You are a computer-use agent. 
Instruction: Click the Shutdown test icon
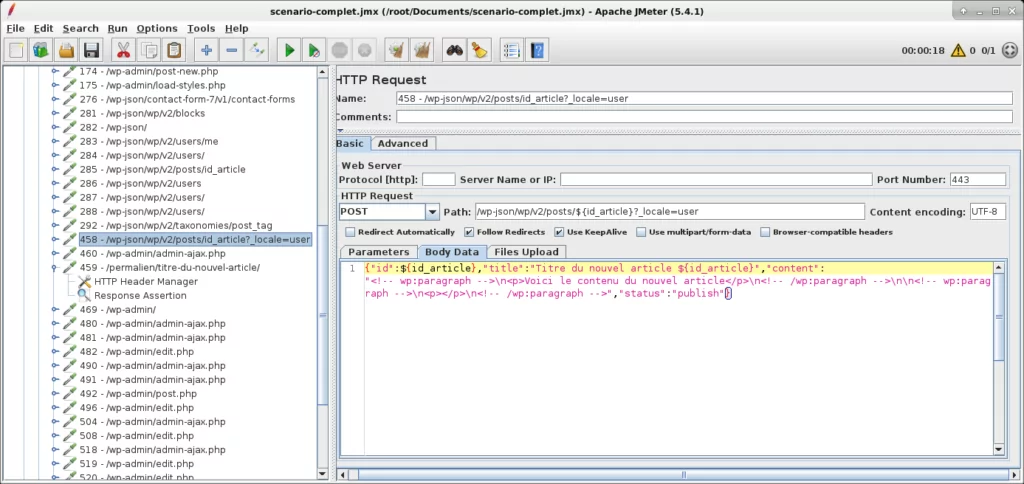[x=364, y=50]
